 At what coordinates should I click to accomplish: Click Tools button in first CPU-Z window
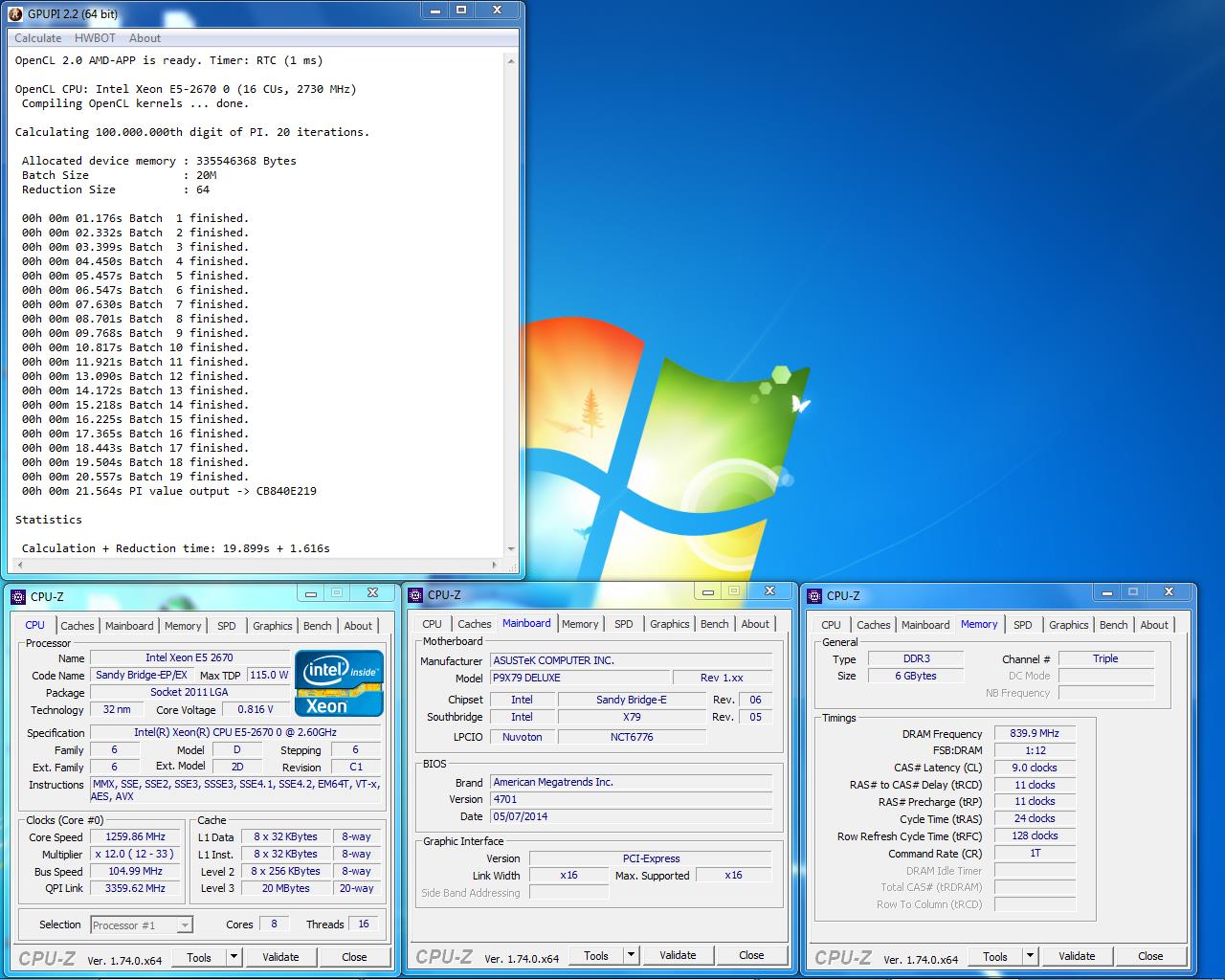[199, 957]
